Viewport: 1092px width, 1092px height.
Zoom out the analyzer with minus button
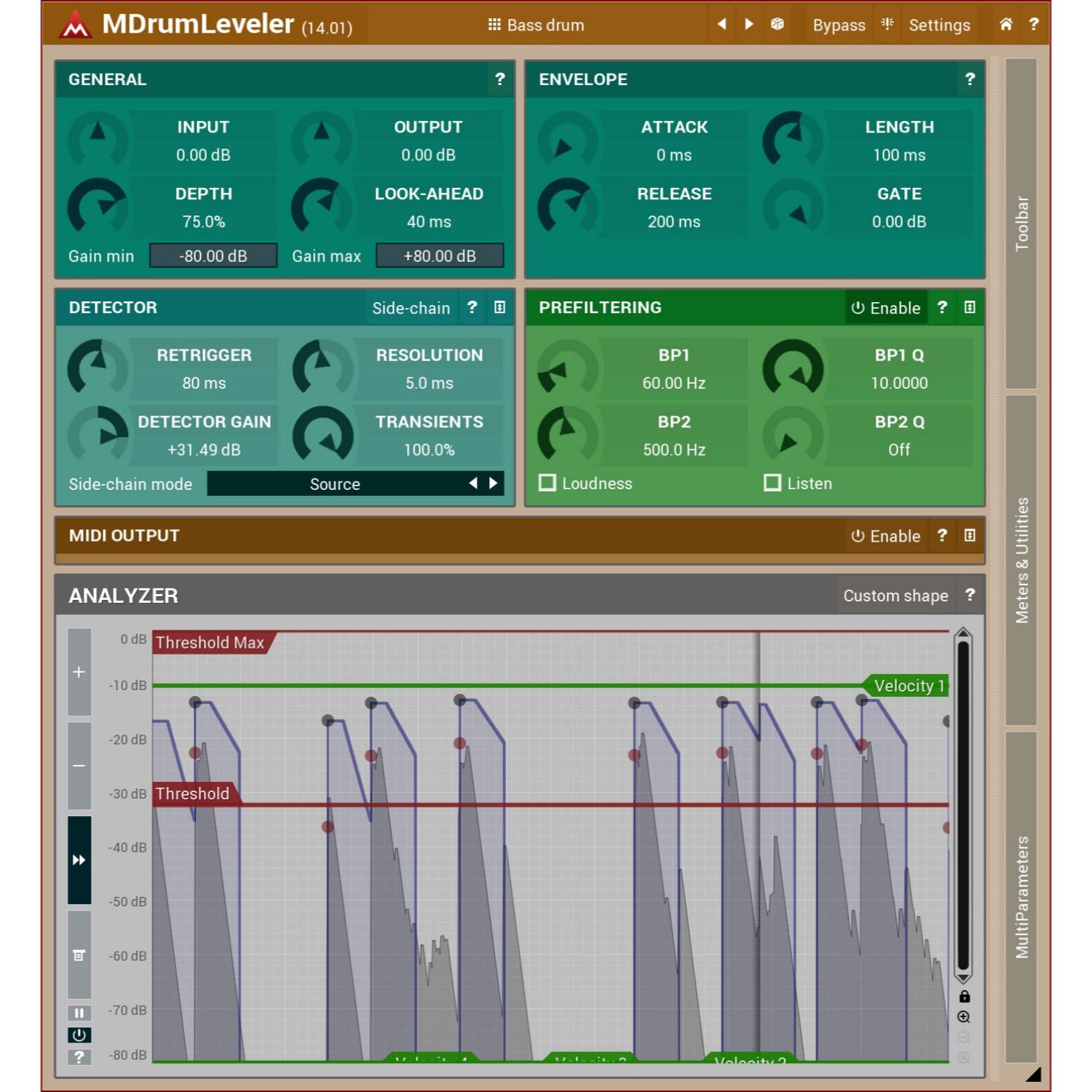pyautogui.click(x=79, y=766)
